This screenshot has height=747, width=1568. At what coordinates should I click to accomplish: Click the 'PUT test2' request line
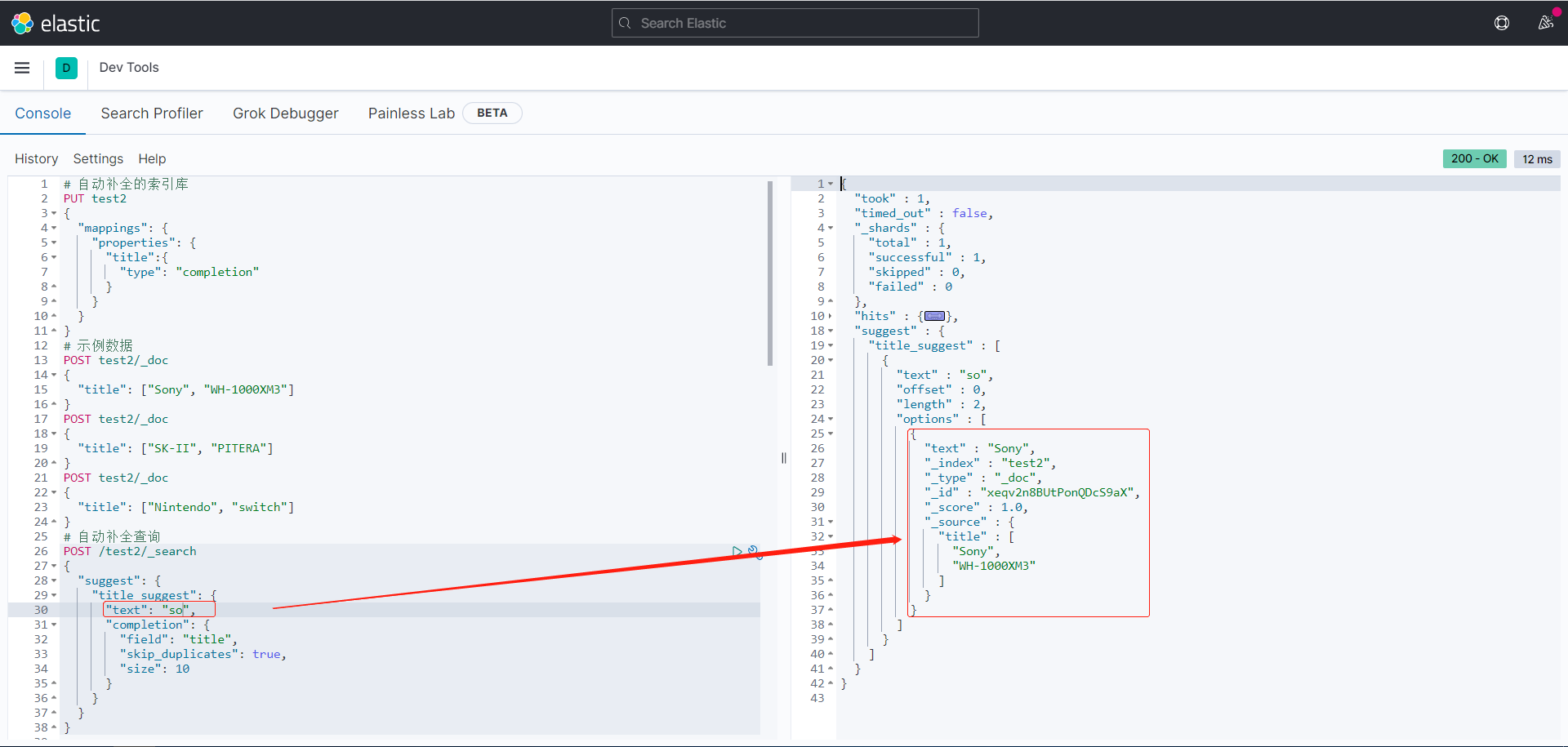coord(95,198)
